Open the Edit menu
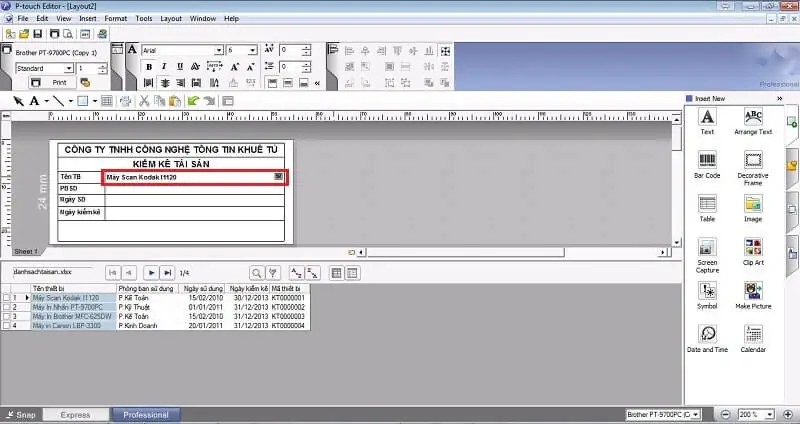This screenshot has height=424, width=800. (42, 18)
